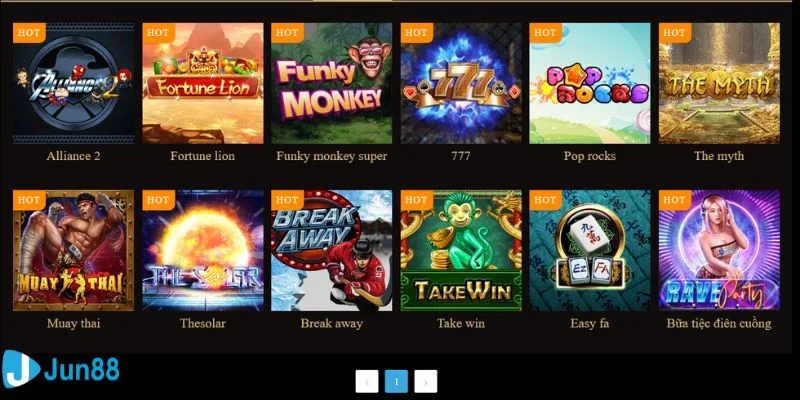The image size is (800, 400).
Task: Open The Myth game tile
Action: [719, 83]
